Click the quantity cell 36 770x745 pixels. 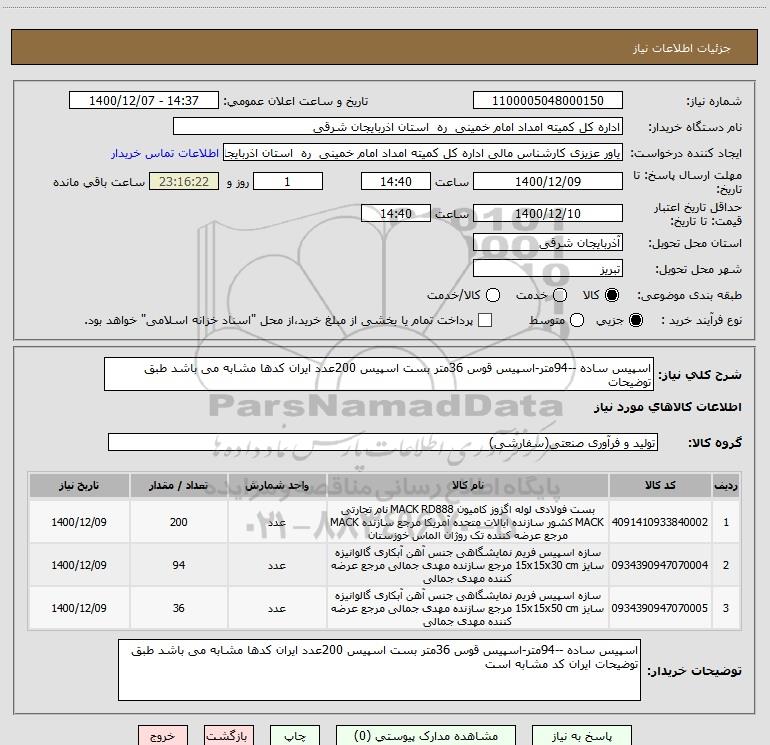pos(179,608)
